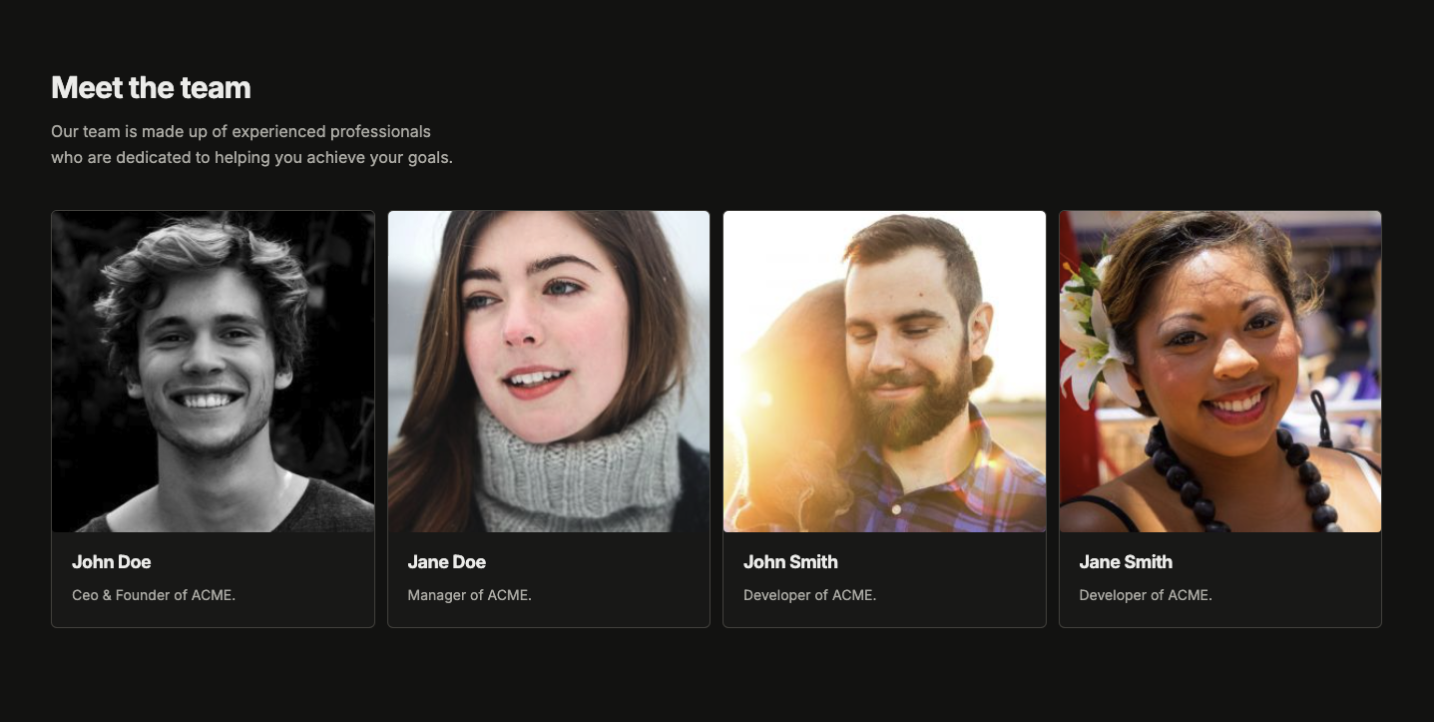
Task: Click the "Meet the team" heading
Action: point(151,88)
